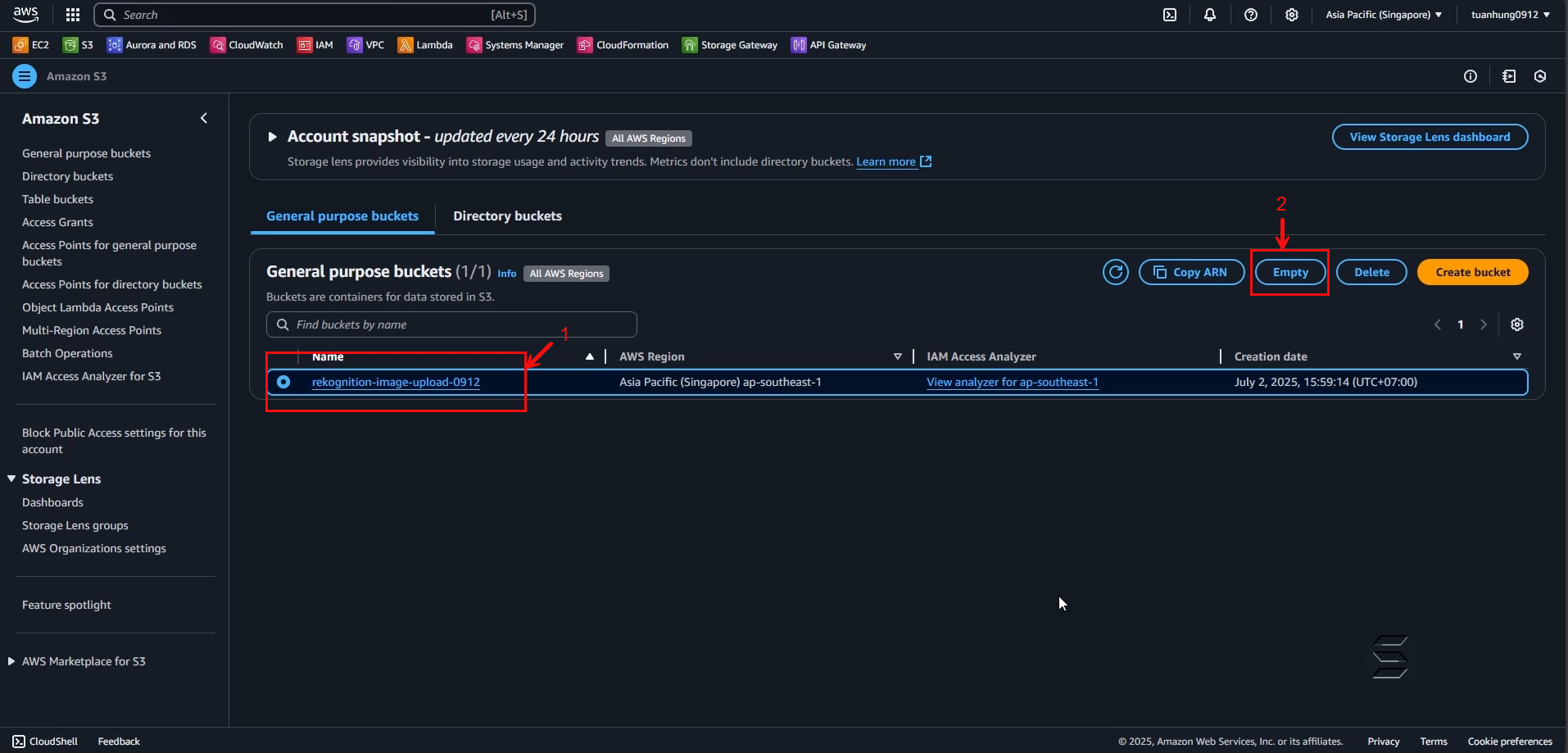Viewport: 1568px width, 753px height.
Task: Expand the Account snapshot section
Action: click(x=272, y=137)
